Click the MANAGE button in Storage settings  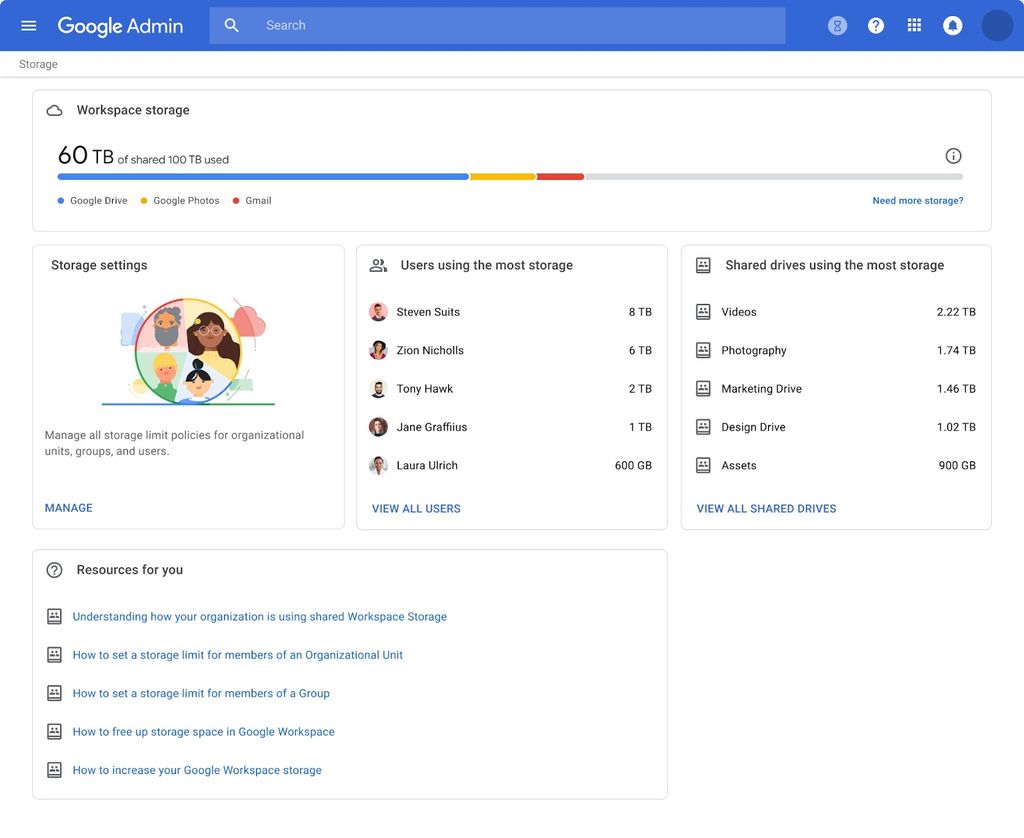click(x=68, y=507)
